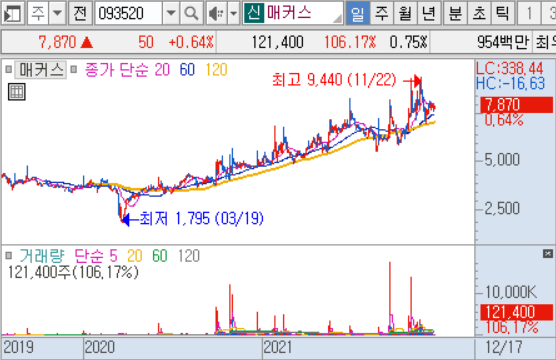Screen dimensions: 556x360
Task: Click the current price 7,870
Action: pos(57,42)
